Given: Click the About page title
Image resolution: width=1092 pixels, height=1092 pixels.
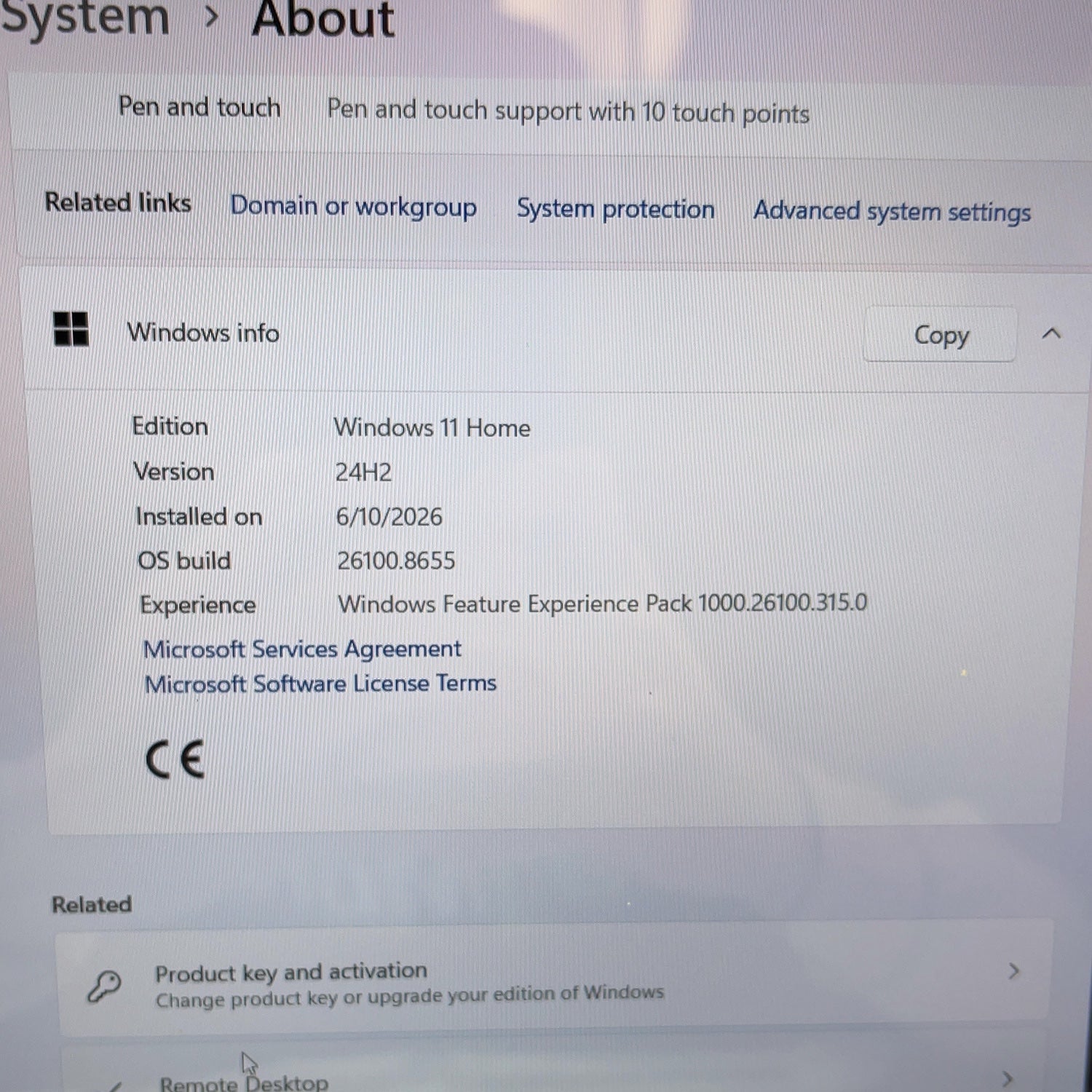Looking at the screenshot, I should (x=323, y=19).
